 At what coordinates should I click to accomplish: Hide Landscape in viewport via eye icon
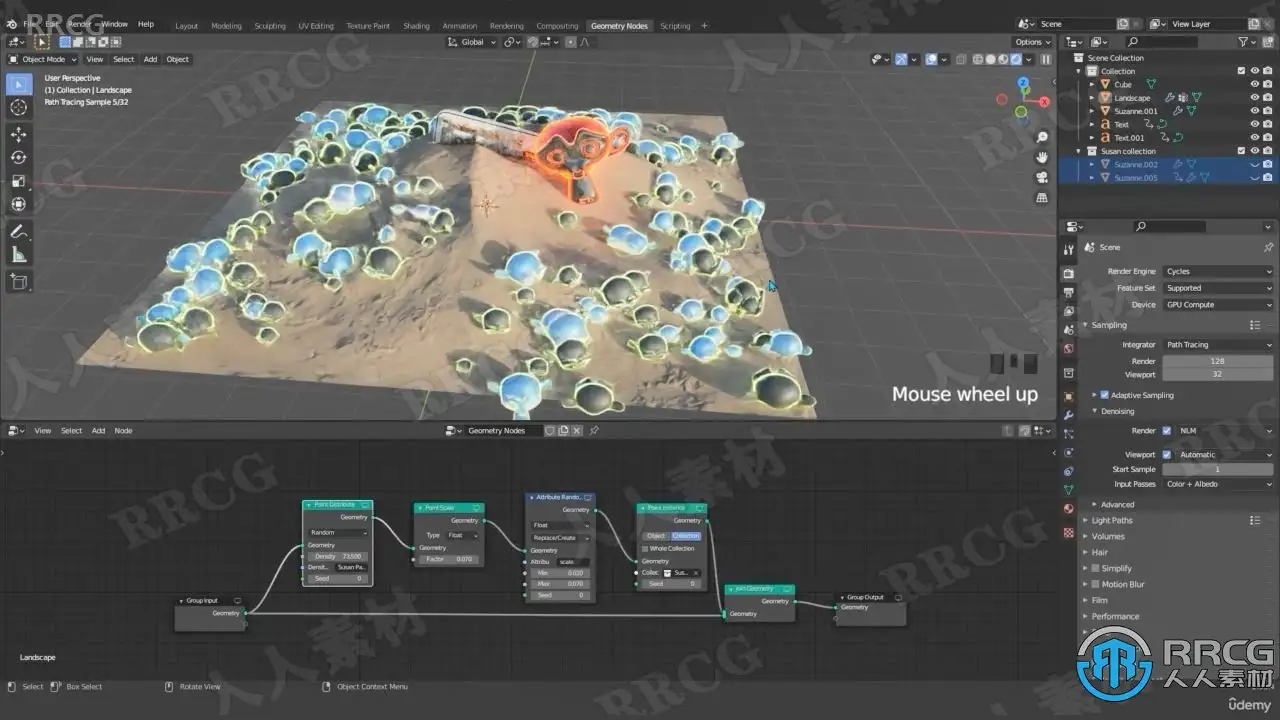(x=1254, y=98)
